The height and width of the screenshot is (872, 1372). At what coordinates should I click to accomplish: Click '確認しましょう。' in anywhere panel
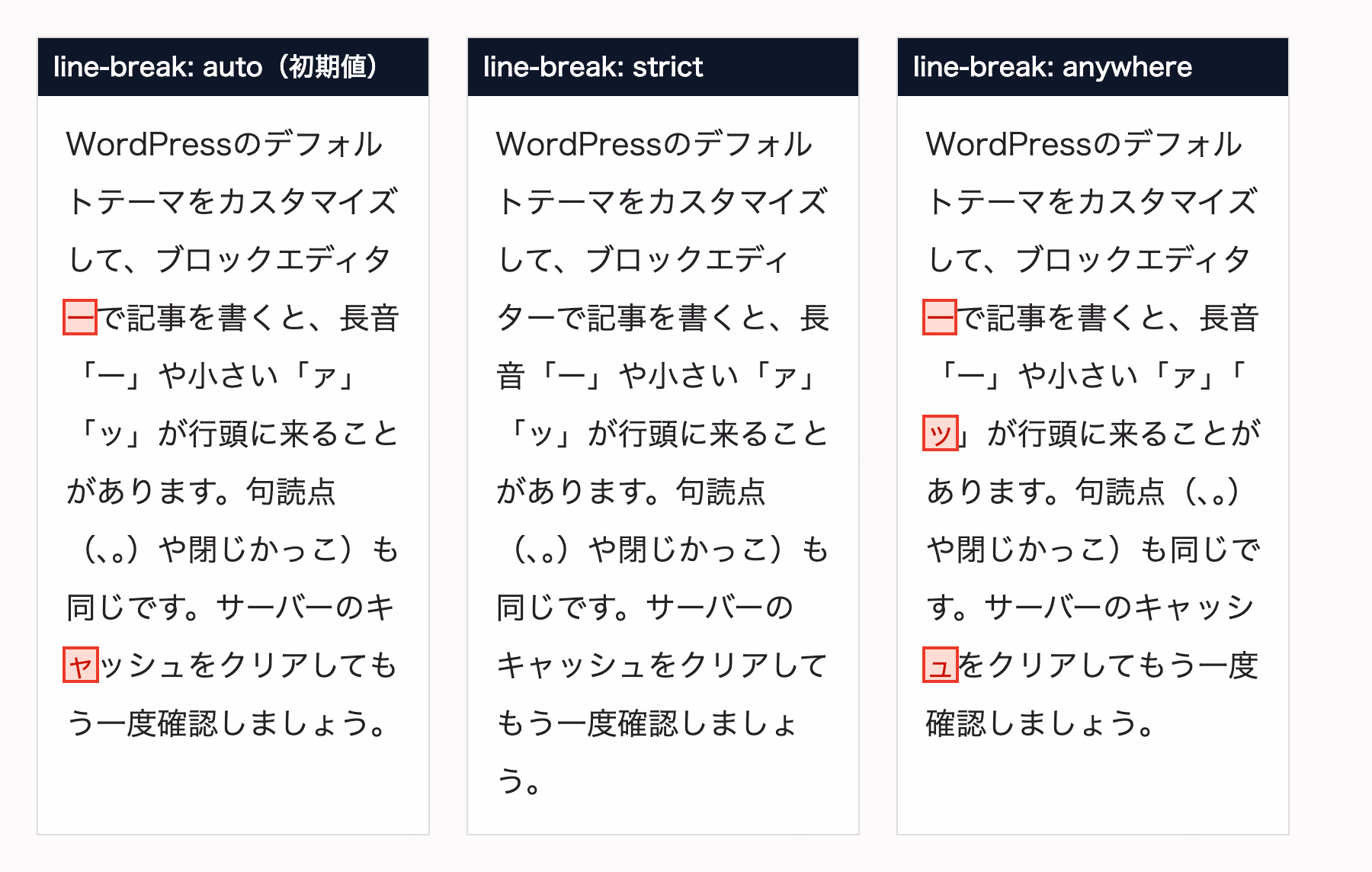tap(1040, 723)
